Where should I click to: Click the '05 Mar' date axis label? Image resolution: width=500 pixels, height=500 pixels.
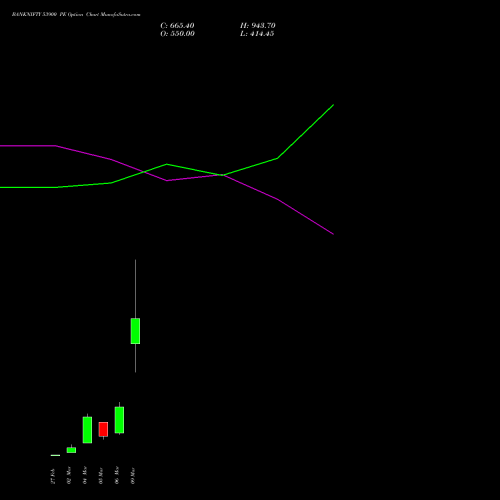click(101, 476)
